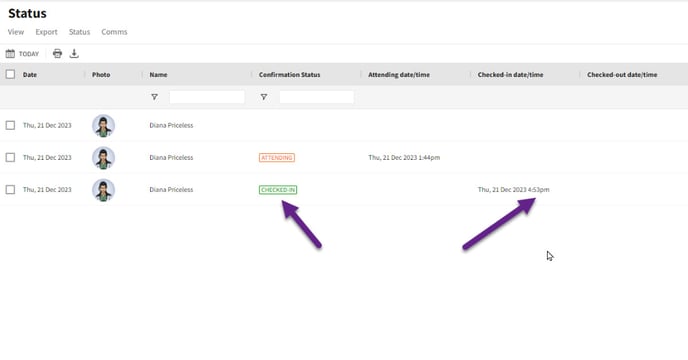Click the photo in the ATTENDING row

104,158
